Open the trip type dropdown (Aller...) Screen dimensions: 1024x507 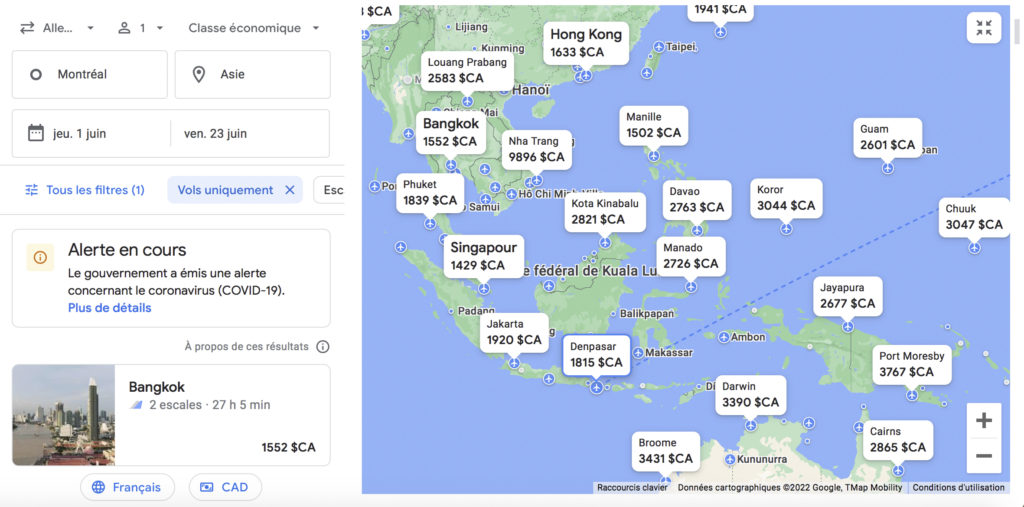click(x=58, y=28)
